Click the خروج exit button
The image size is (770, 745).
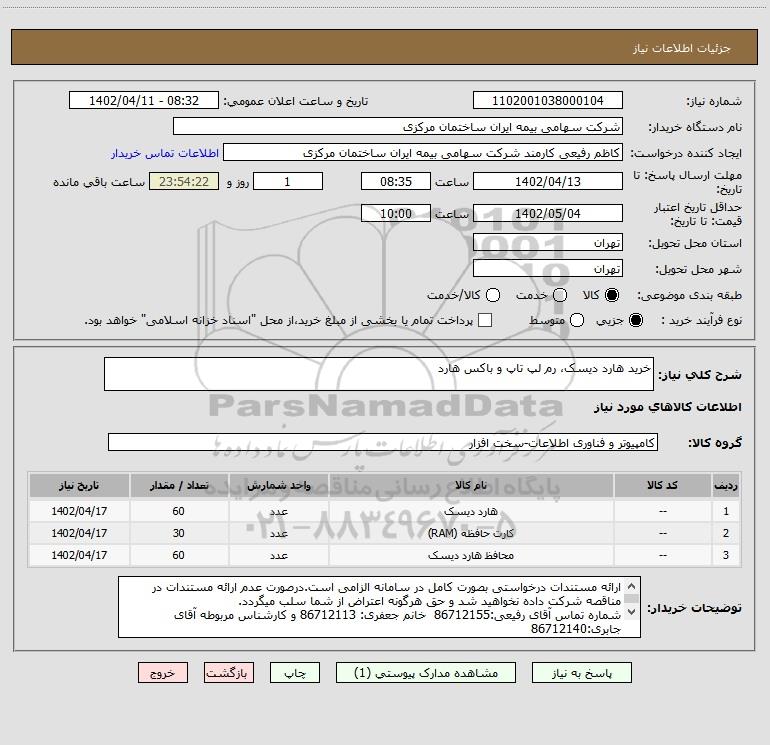163,673
